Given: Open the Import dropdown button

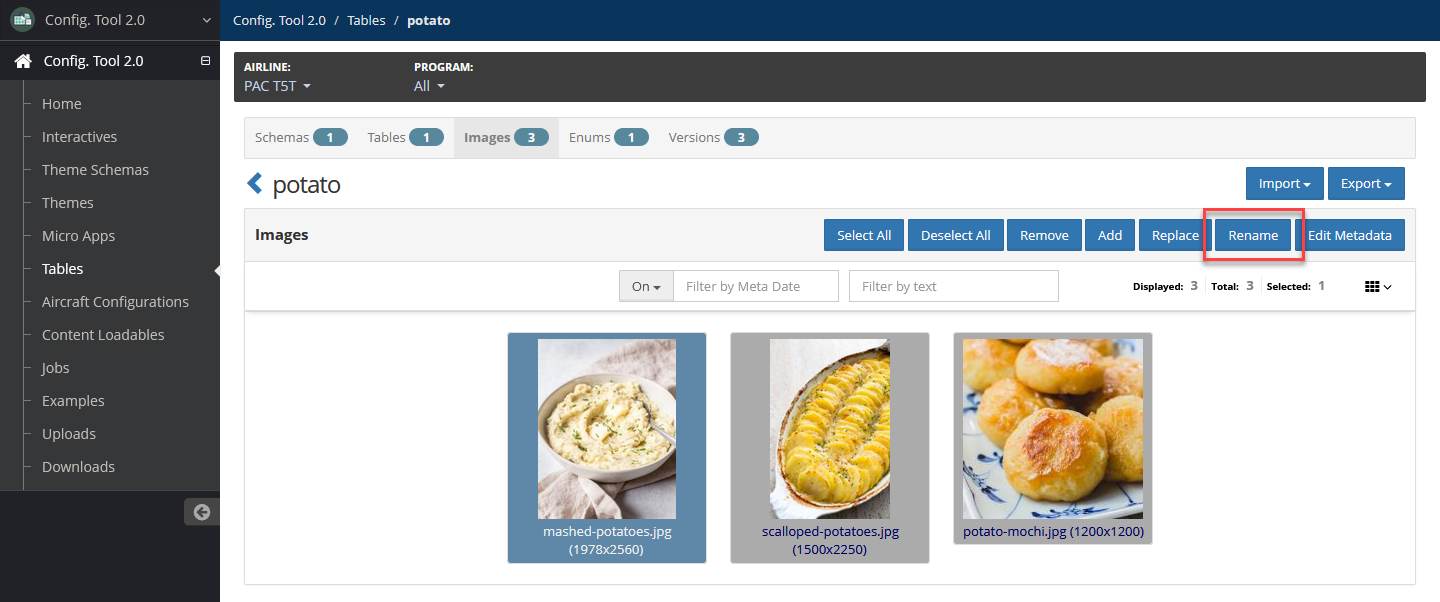Looking at the screenshot, I should click(x=1284, y=184).
